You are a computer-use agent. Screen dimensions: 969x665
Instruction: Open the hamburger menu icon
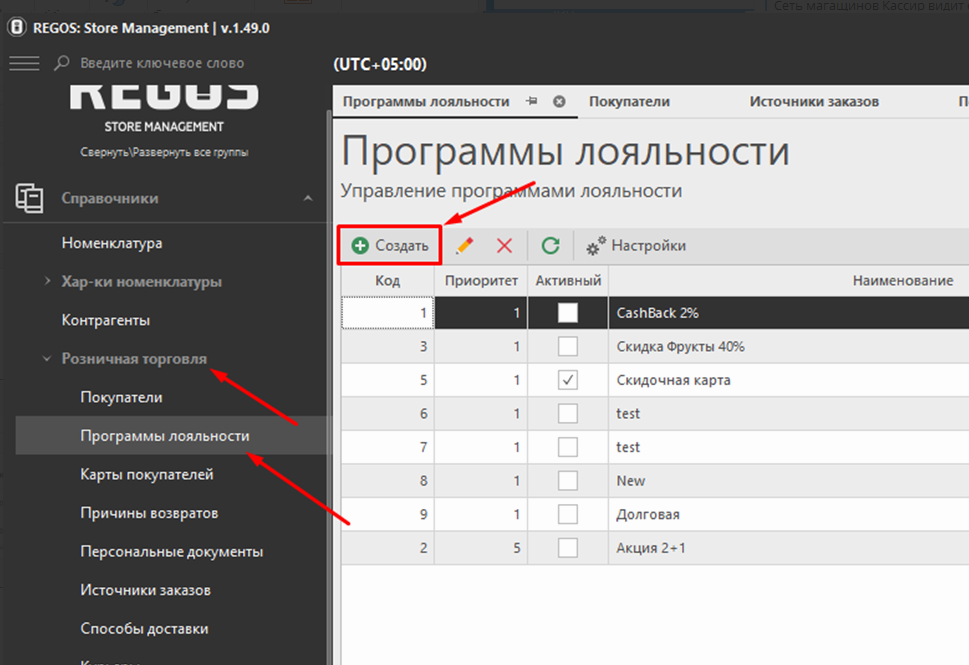[x=24, y=63]
